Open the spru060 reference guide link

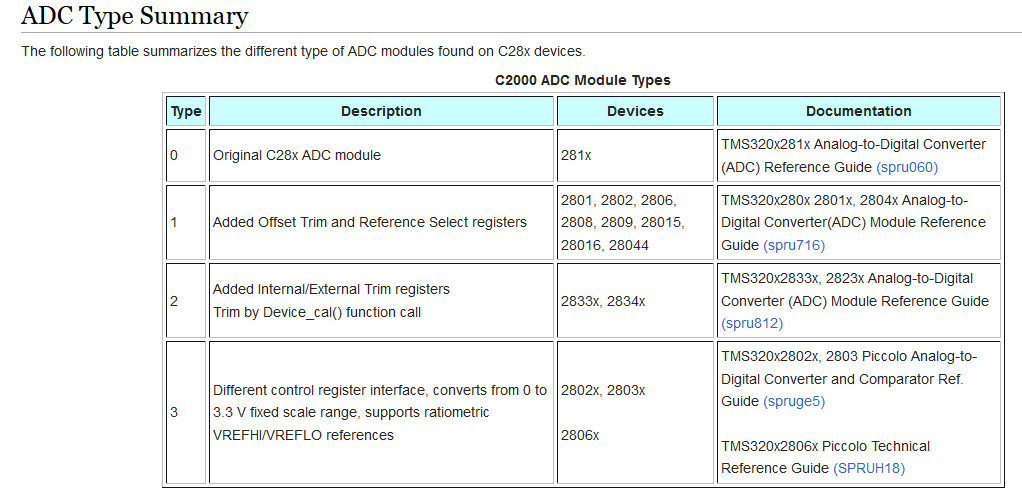click(907, 167)
